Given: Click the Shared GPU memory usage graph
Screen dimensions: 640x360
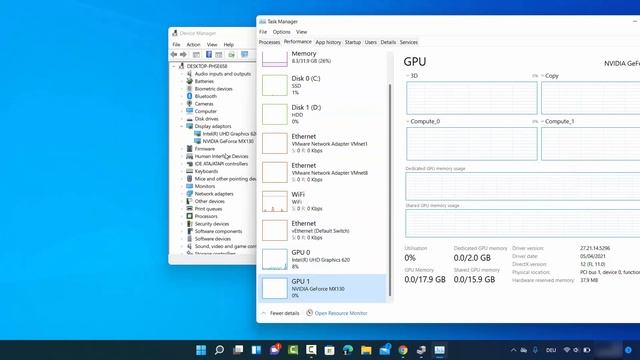Looking at the screenshot, I should [x=522, y=223].
